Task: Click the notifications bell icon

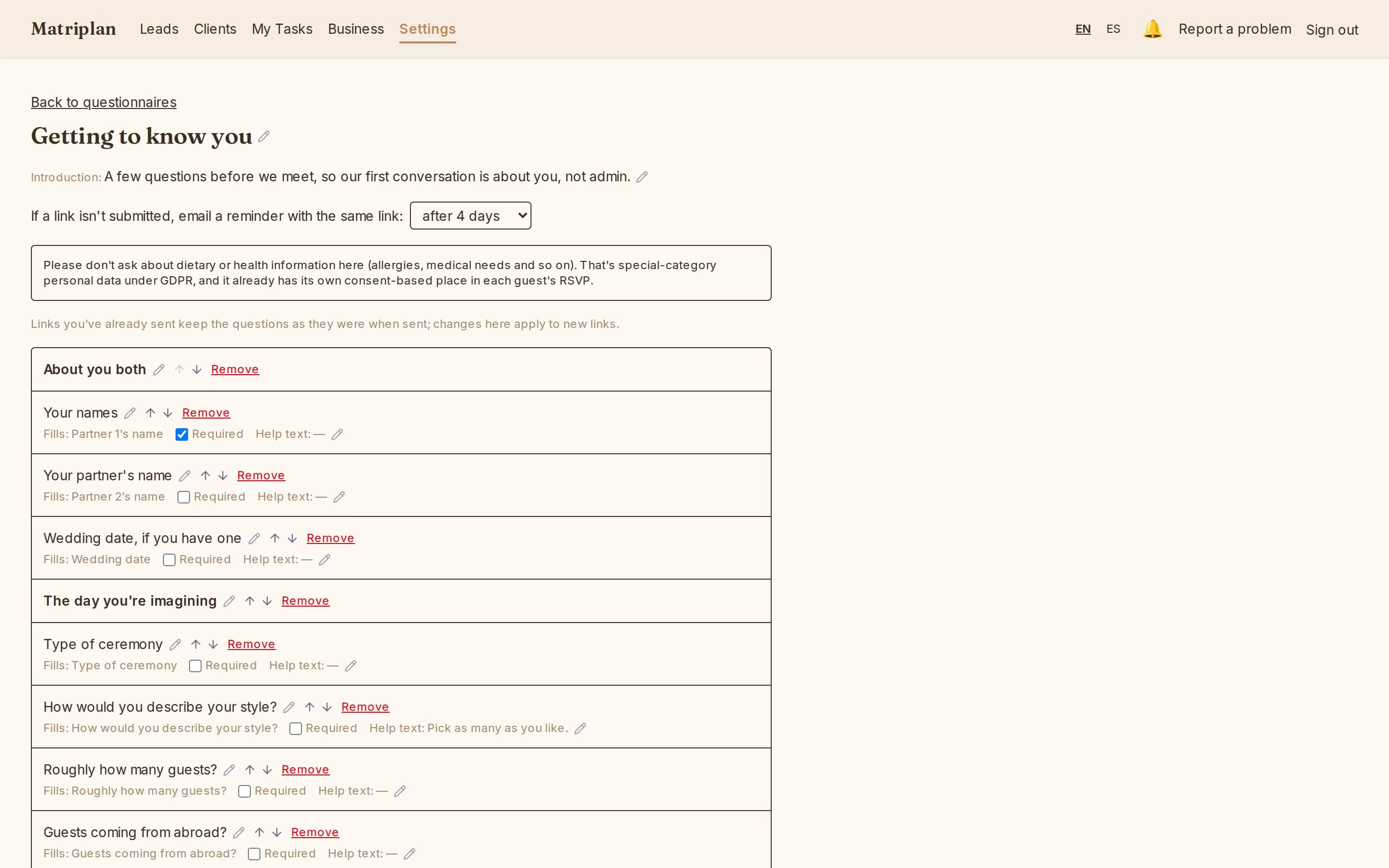Action: point(1153,29)
